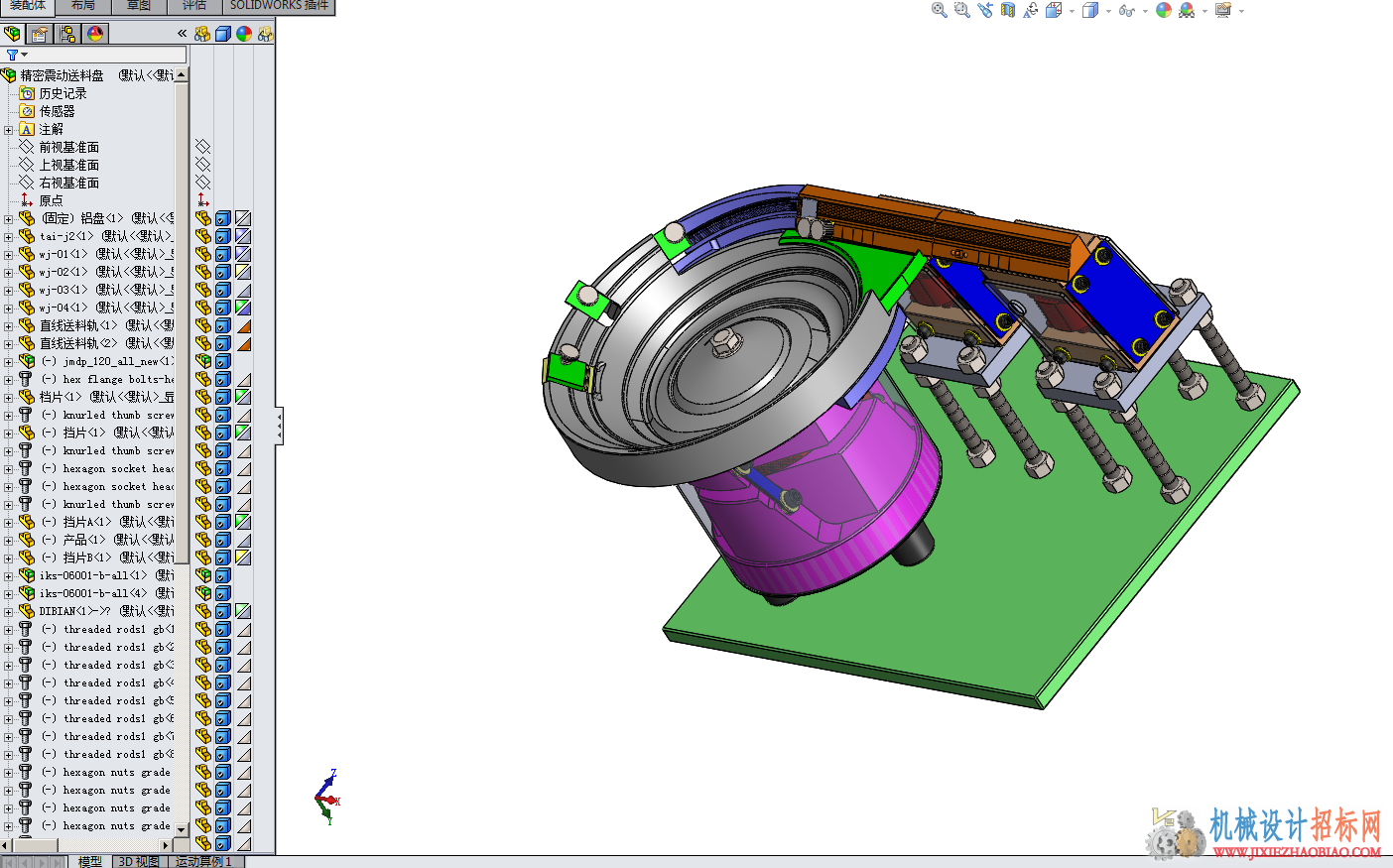Open the Apply Scene dropdown arrow
Image resolution: width=1393 pixels, height=868 pixels.
(1204, 11)
